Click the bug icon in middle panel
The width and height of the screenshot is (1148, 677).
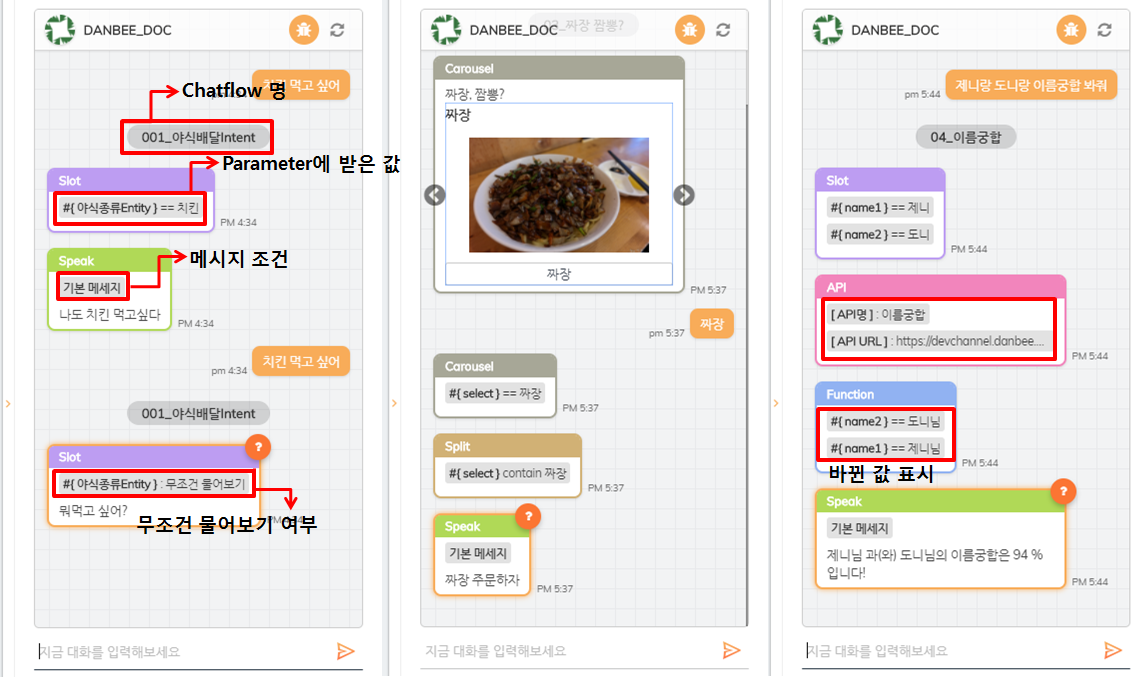coord(690,30)
